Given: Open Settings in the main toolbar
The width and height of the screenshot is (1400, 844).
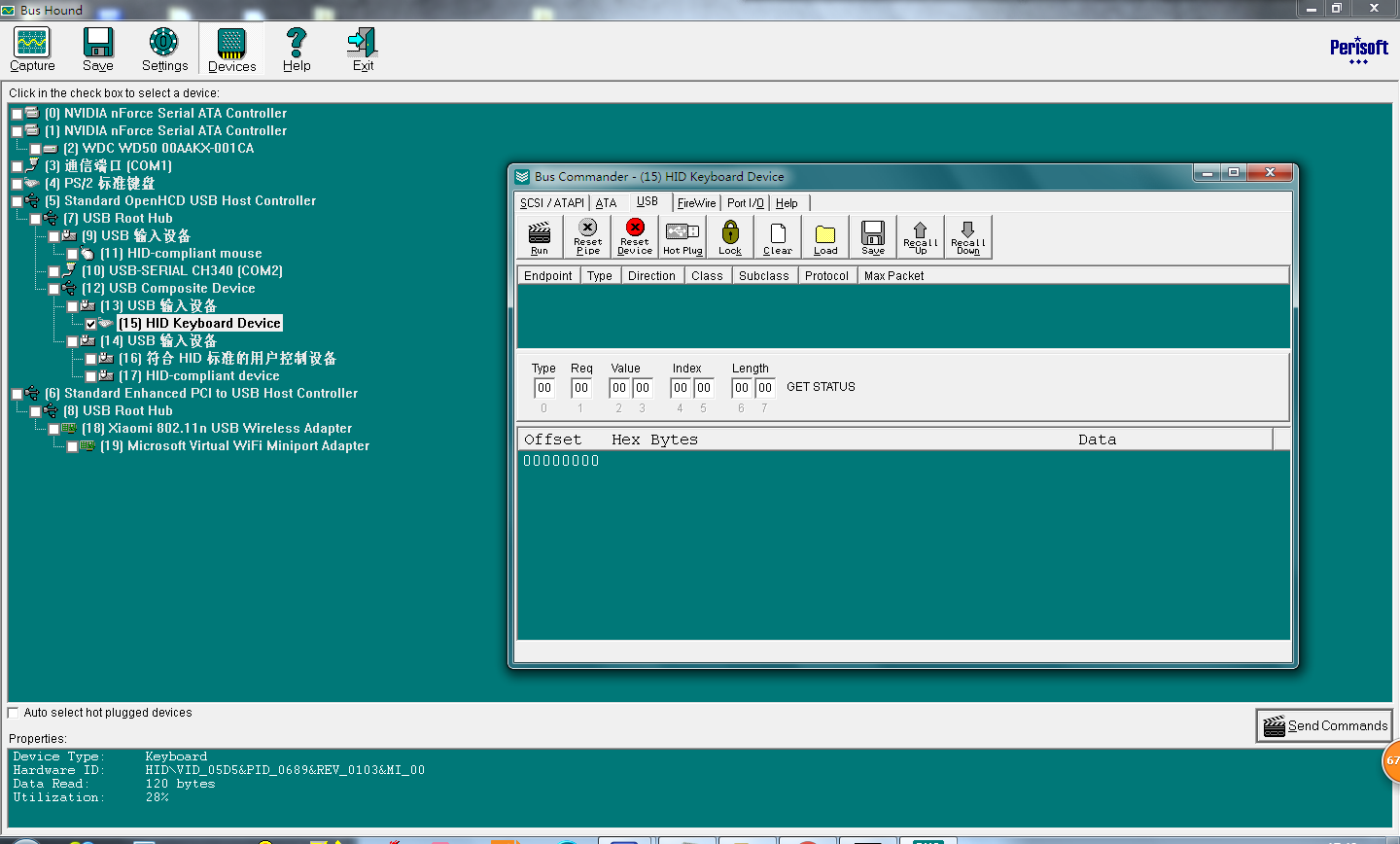Looking at the screenshot, I should click(164, 49).
